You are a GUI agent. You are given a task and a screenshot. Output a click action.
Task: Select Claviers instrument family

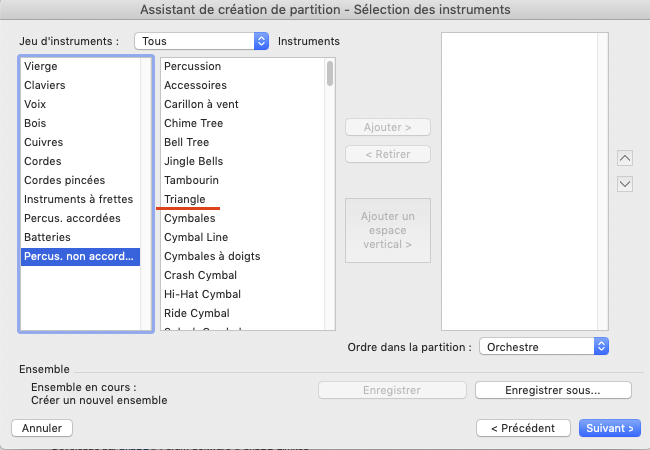point(47,85)
